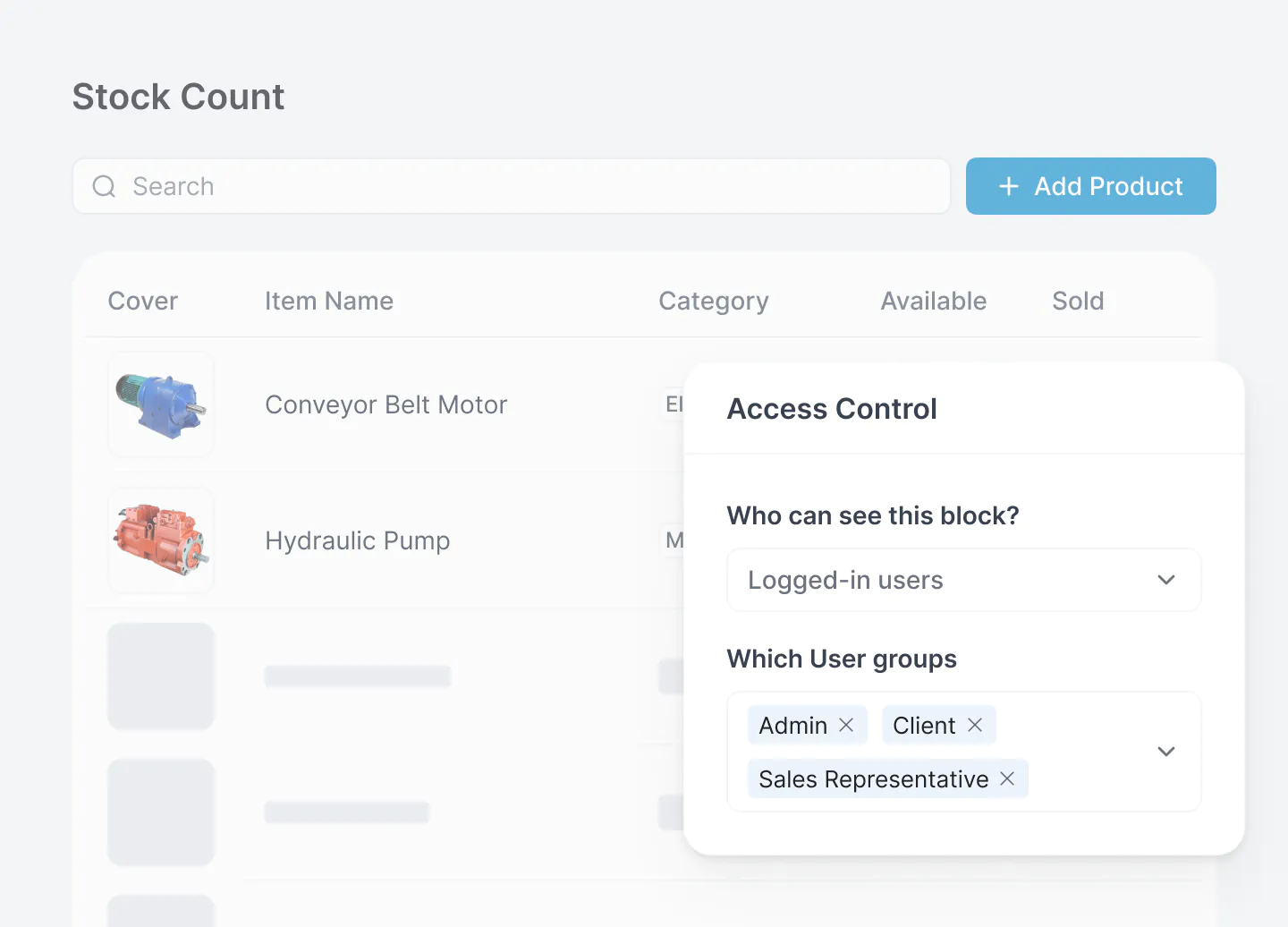The height and width of the screenshot is (927, 1288).
Task: Click the Sold column header
Action: (1078, 301)
